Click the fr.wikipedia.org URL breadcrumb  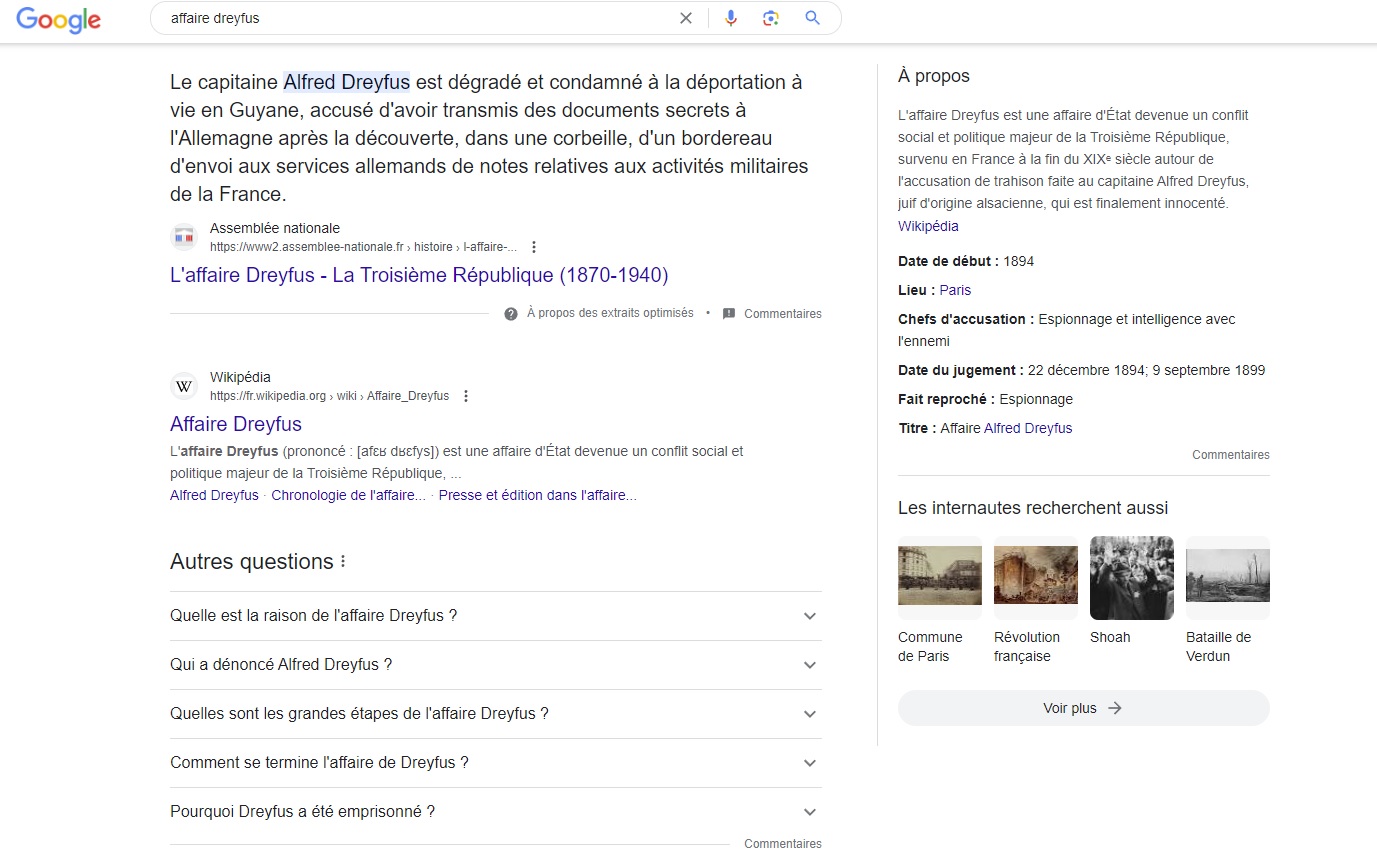[x=329, y=396]
